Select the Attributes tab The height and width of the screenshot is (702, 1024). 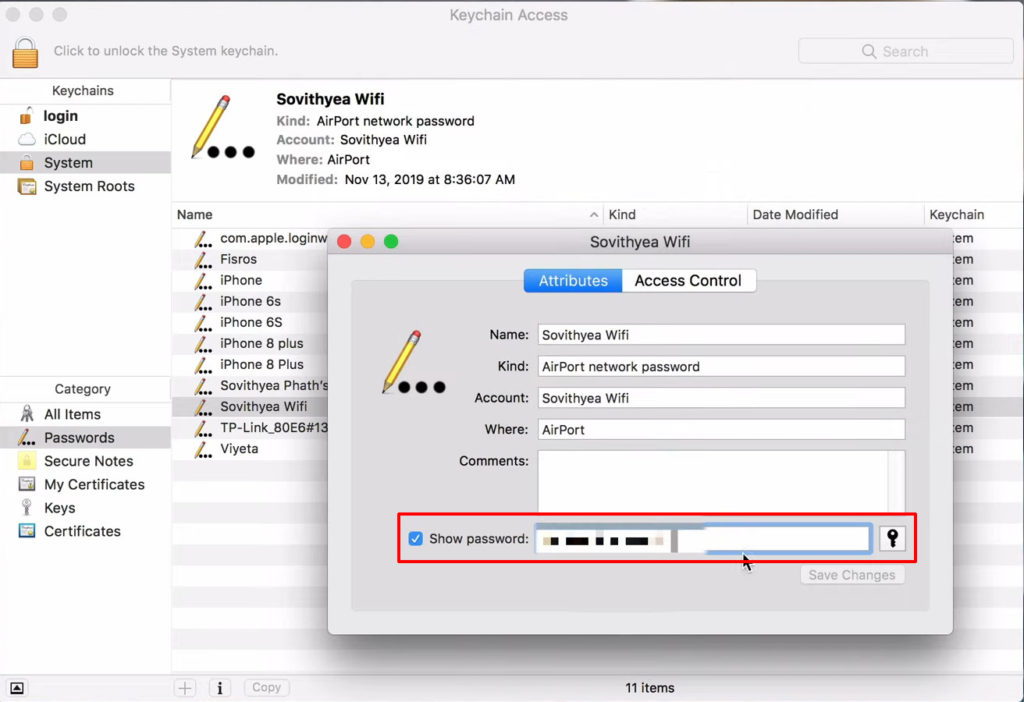[572, 280]
